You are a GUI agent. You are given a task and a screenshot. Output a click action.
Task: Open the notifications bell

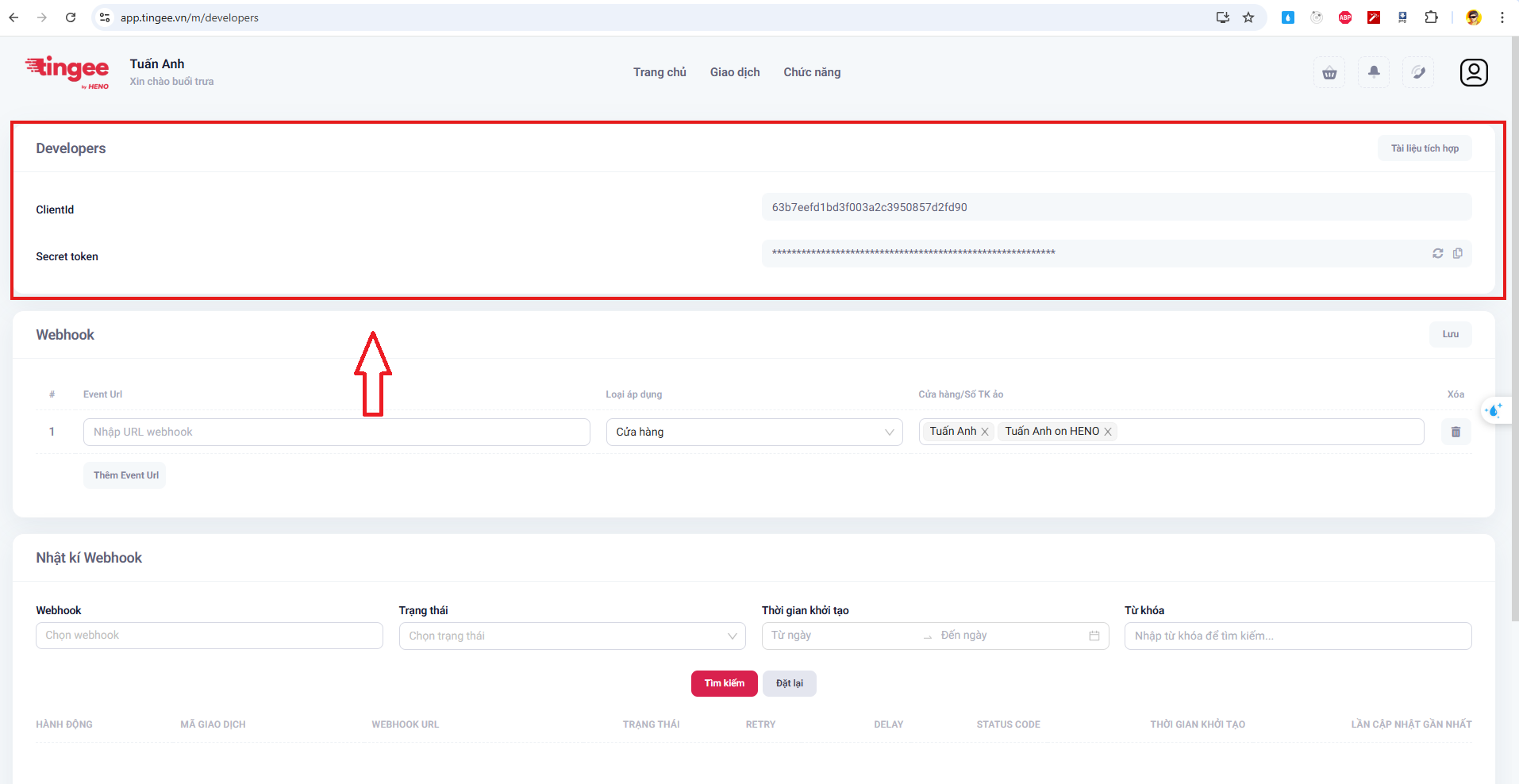[x=1374, y=72]
